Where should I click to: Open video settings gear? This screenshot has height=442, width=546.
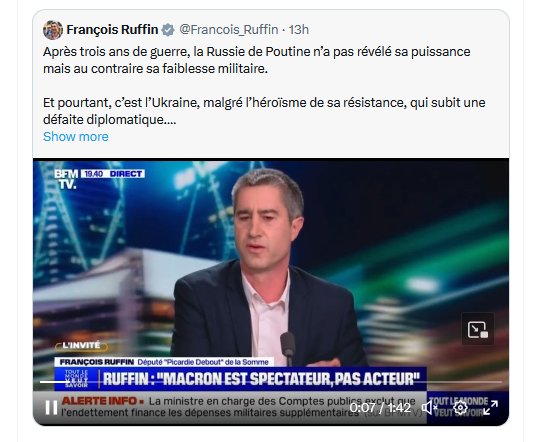pos(460,407)
